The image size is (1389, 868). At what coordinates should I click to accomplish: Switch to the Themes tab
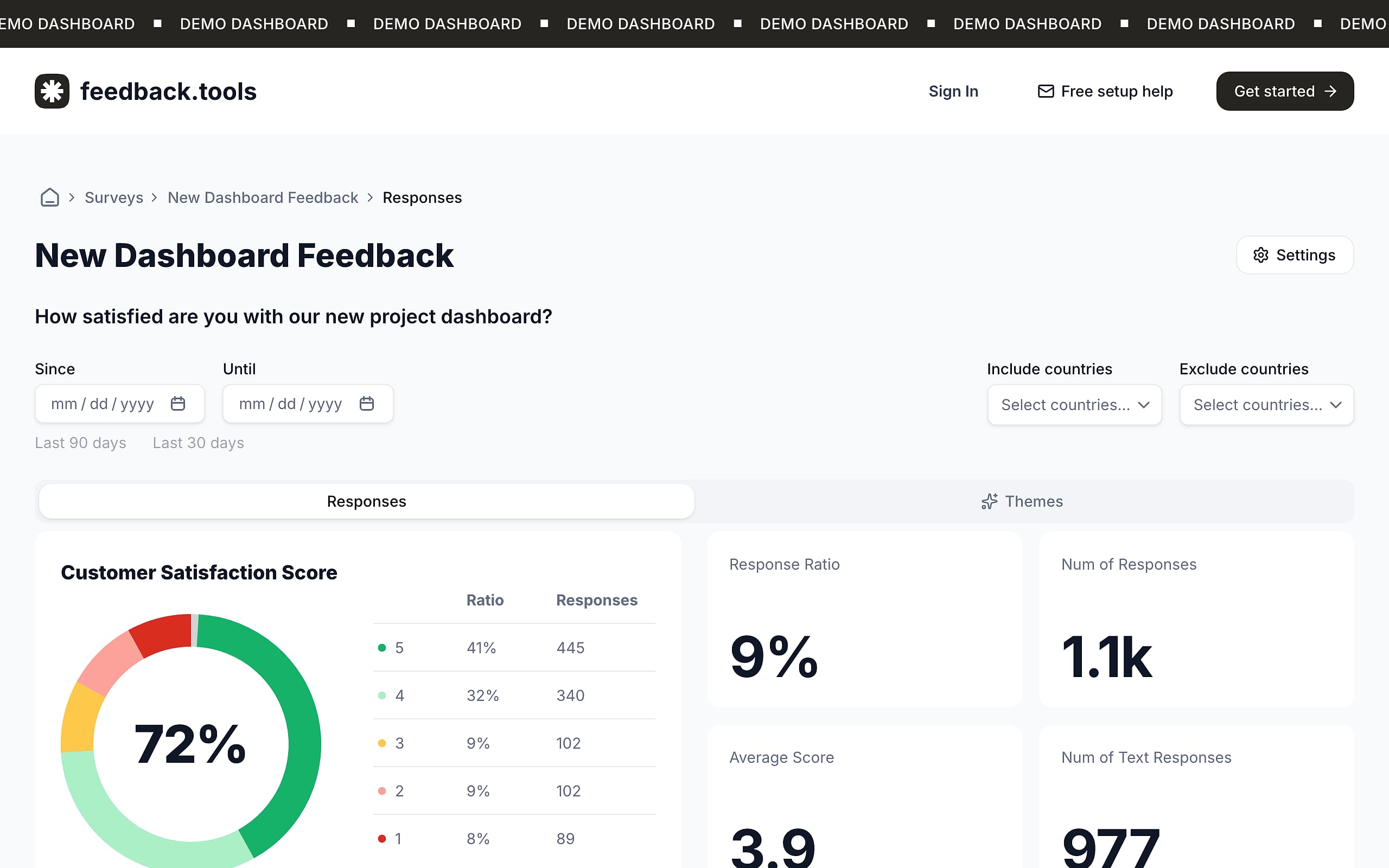point(1022,501)
